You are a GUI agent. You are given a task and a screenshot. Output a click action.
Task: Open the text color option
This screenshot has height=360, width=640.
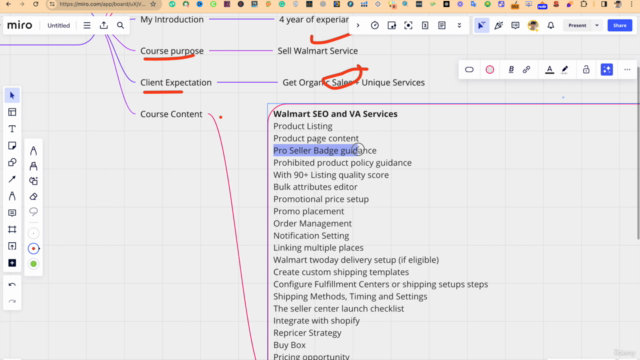(549, 70)
